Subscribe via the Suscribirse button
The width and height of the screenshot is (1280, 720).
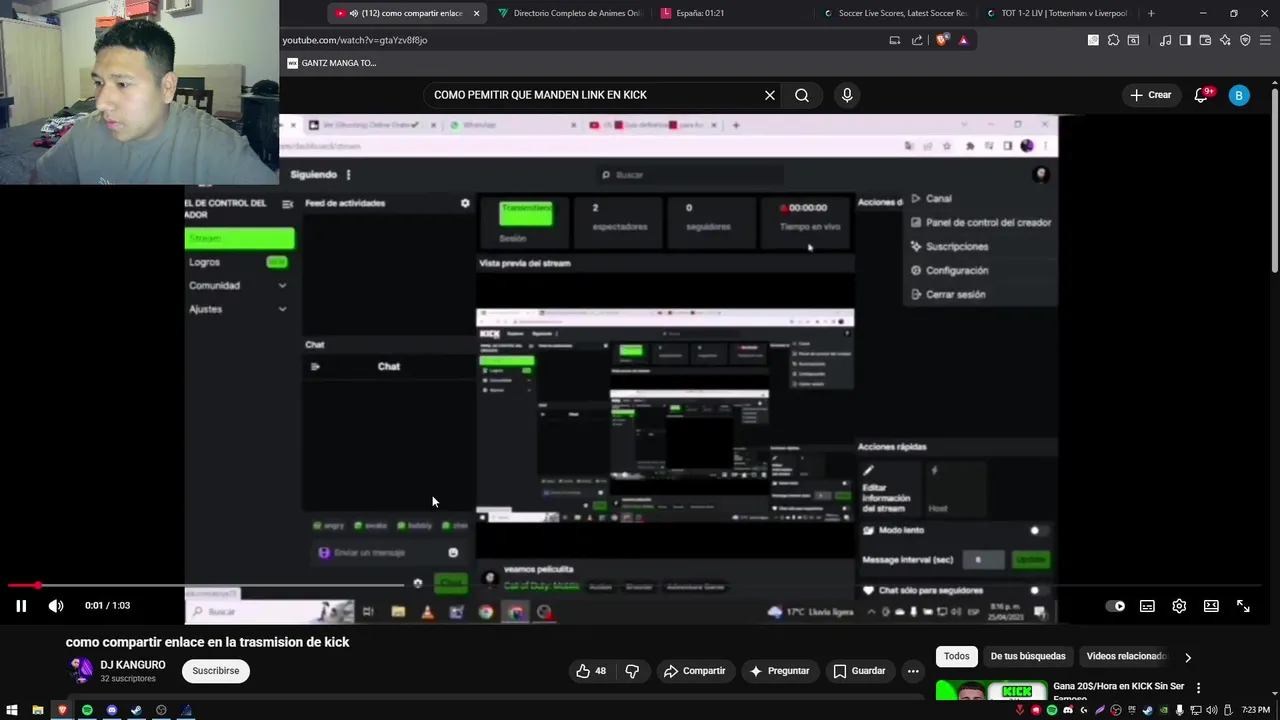[216, 671]
